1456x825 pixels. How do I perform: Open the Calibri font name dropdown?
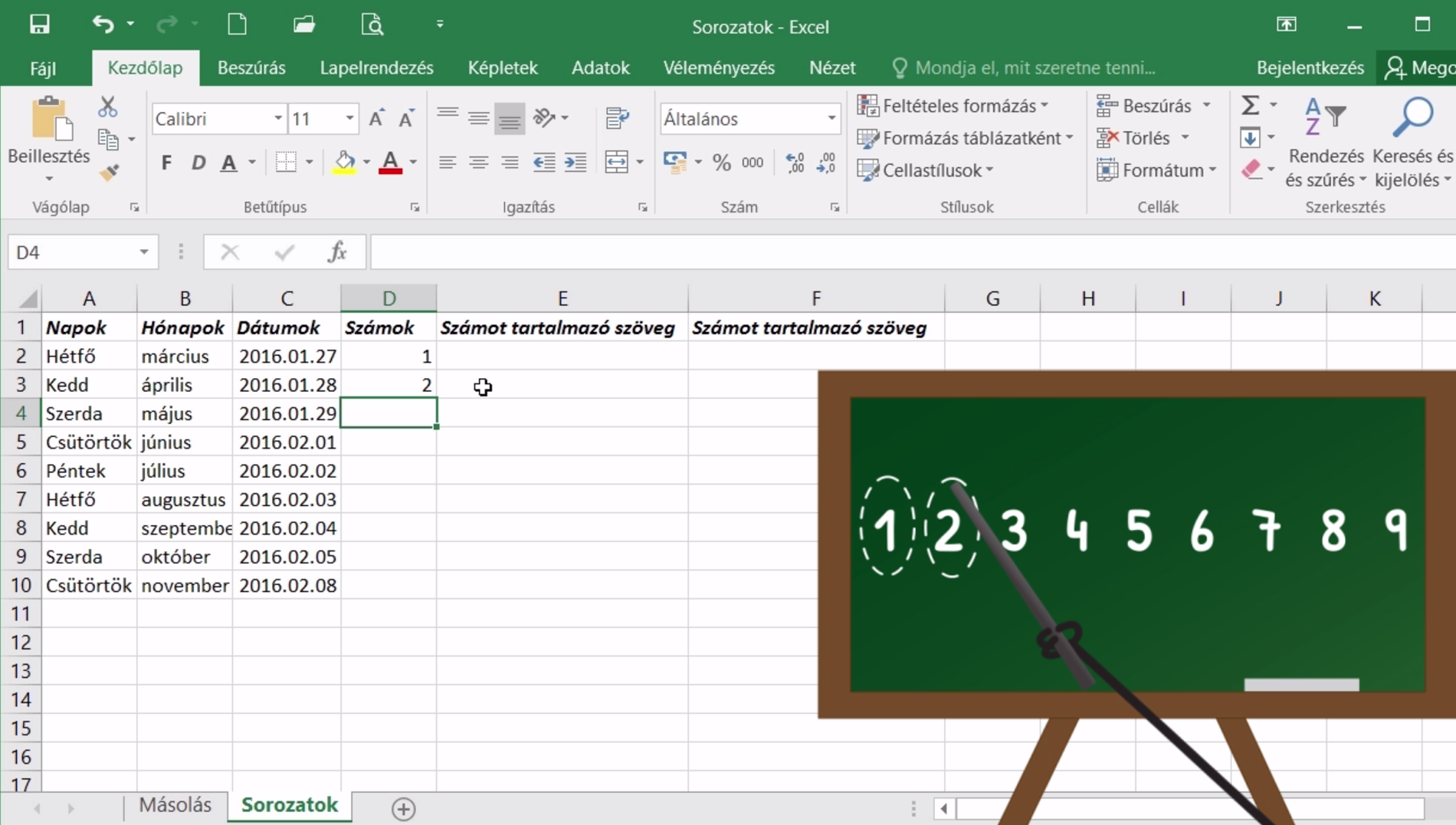click(278, 119)
